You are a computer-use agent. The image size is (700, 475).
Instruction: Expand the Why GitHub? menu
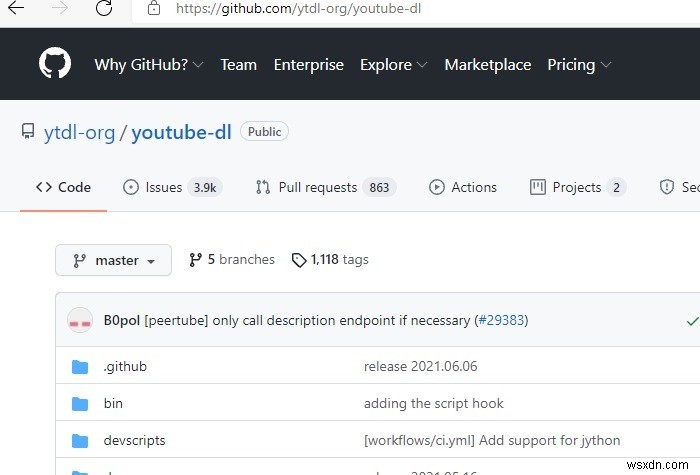148,65
